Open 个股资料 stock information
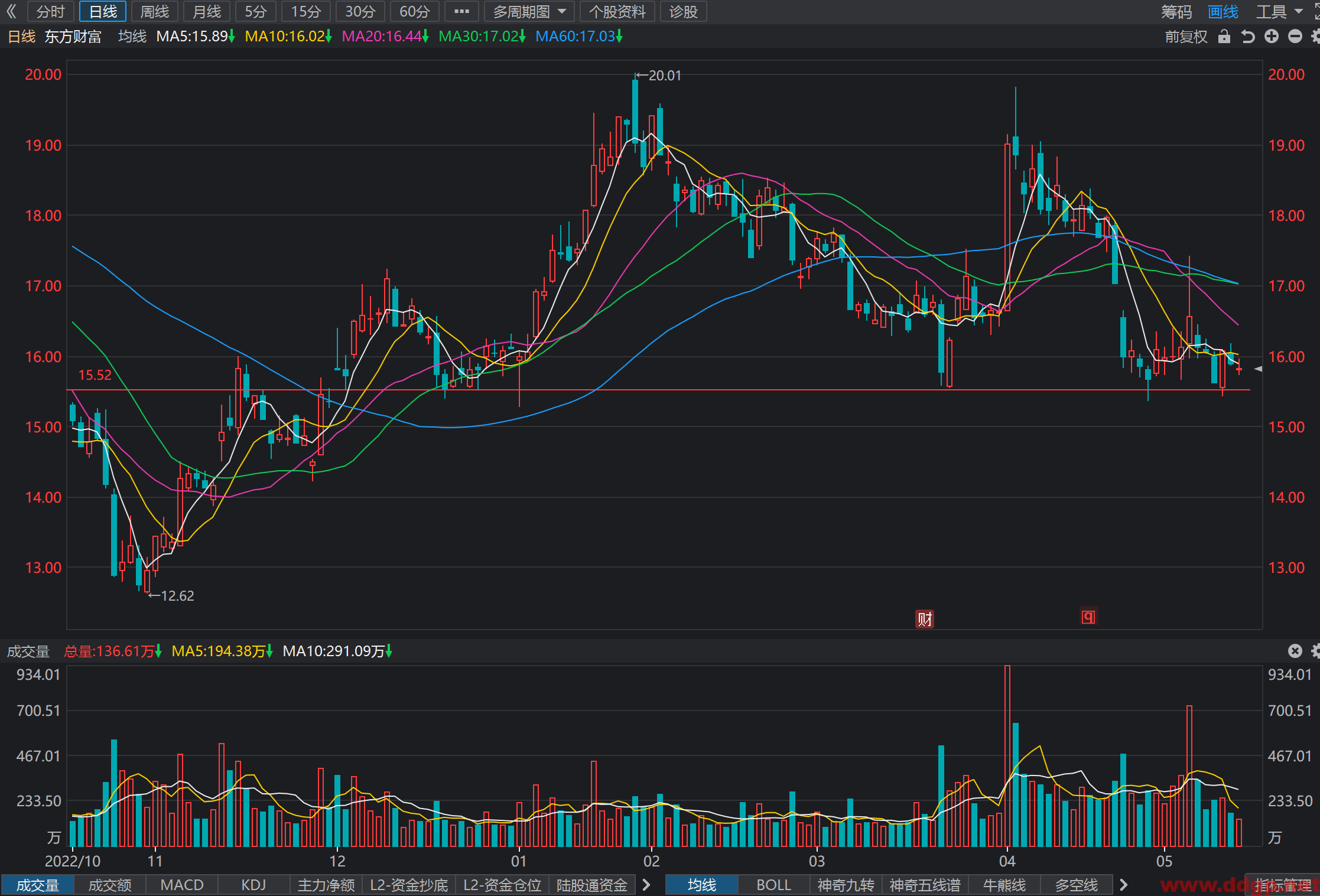 [617, 11]
